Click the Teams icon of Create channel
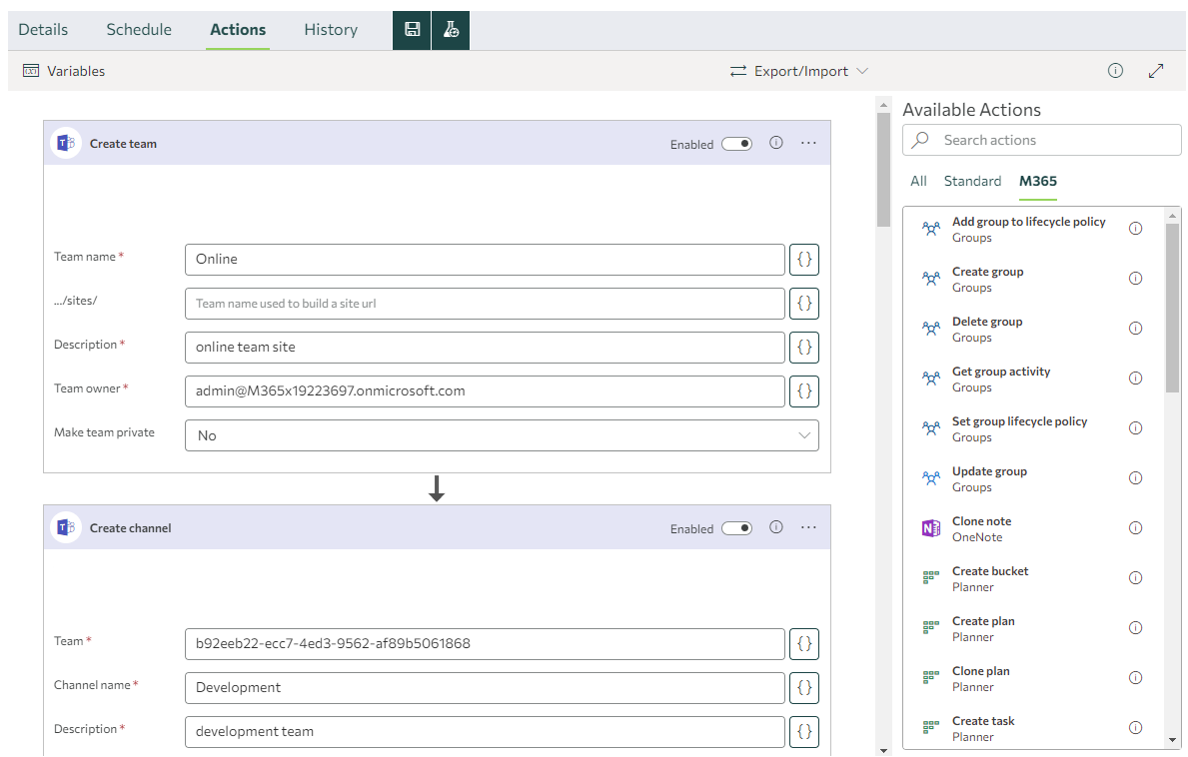Screen dimensions: 1188x757 coord(66,527)
